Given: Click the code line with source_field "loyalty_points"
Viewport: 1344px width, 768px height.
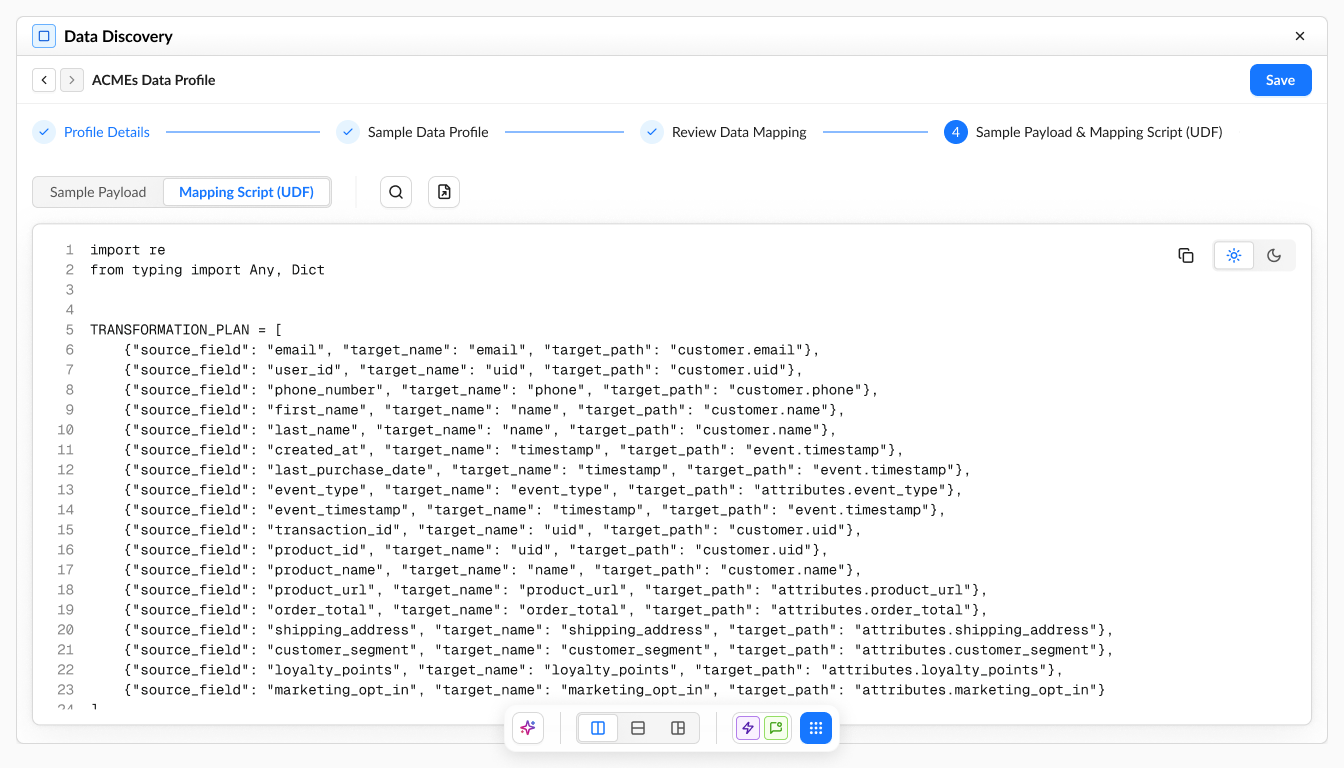Looking at the screenshot, I should point(594,670).
